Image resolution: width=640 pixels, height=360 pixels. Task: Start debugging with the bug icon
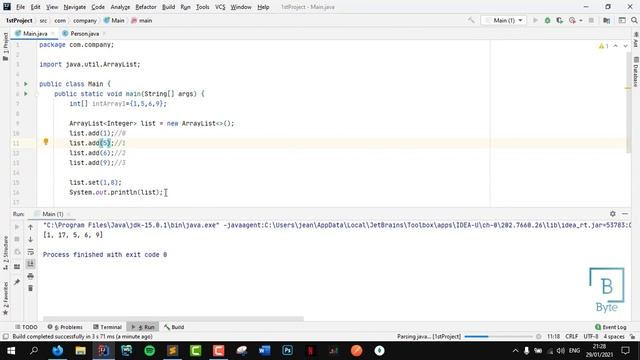tap(547, 20)
